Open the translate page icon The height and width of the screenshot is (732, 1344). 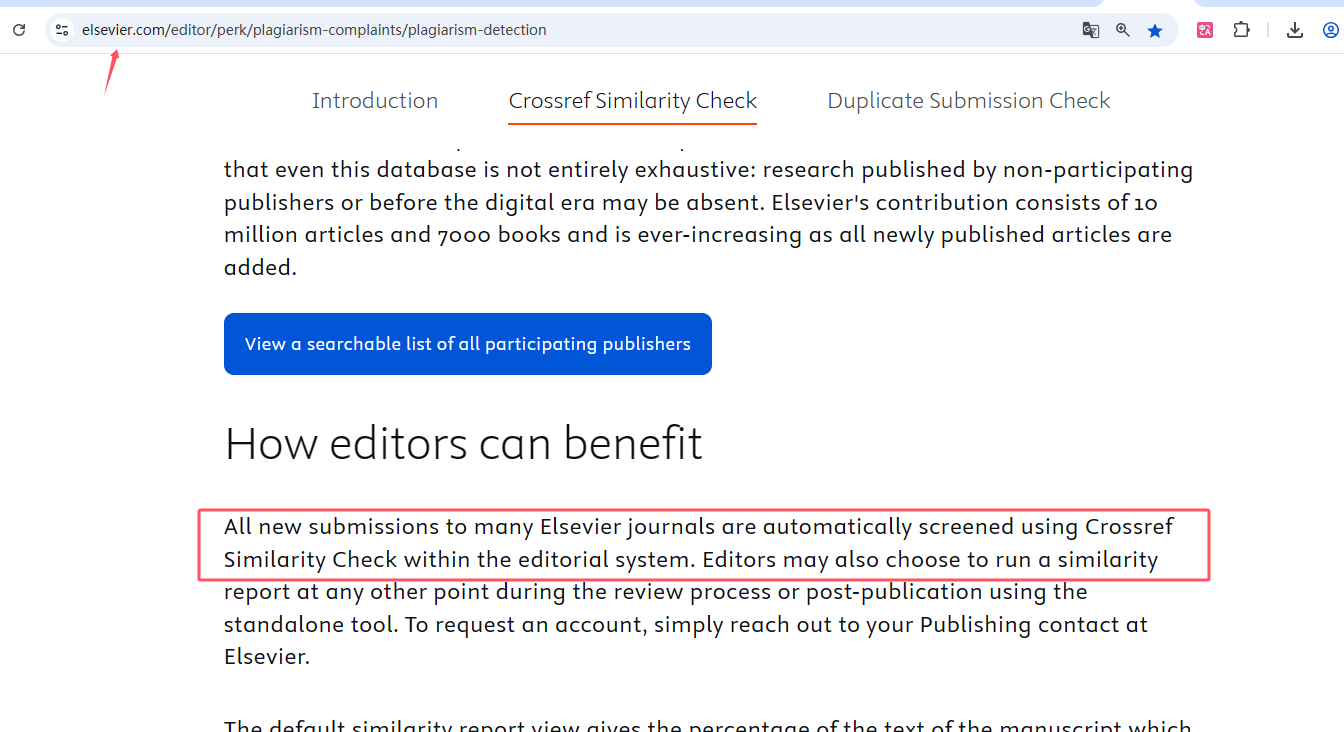pyautogui.click(x=1091, y=30)
